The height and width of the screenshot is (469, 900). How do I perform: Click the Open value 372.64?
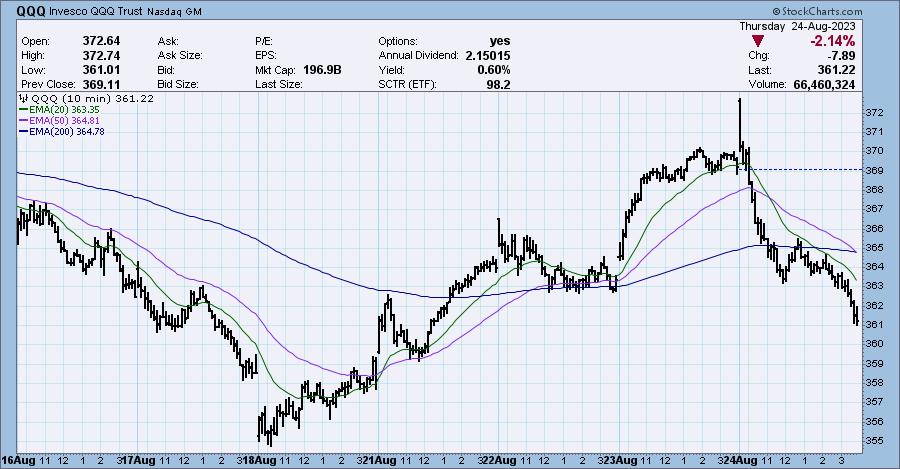(x=101, y=41)
